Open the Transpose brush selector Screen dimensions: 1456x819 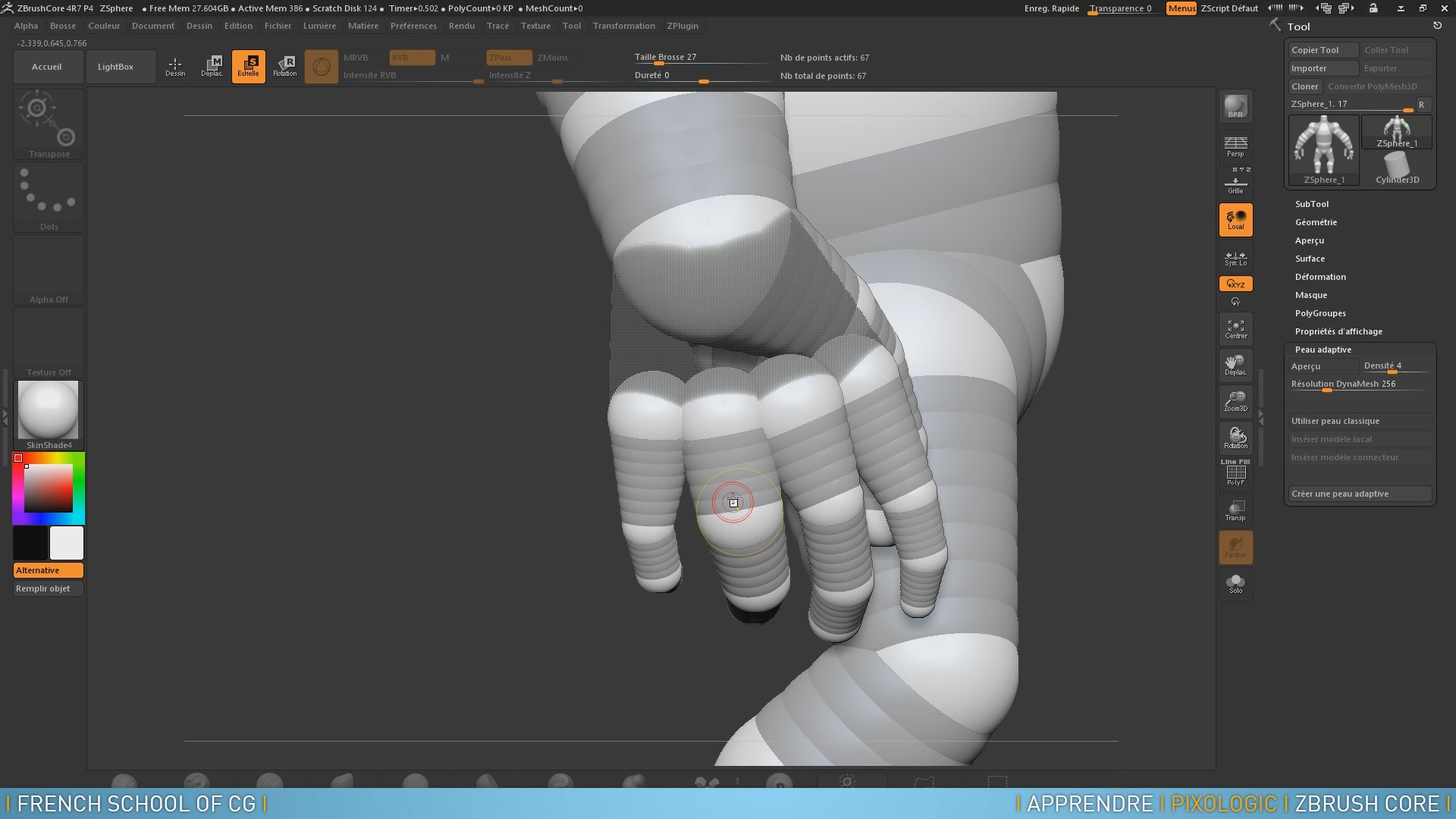click(x=49, y=124)
